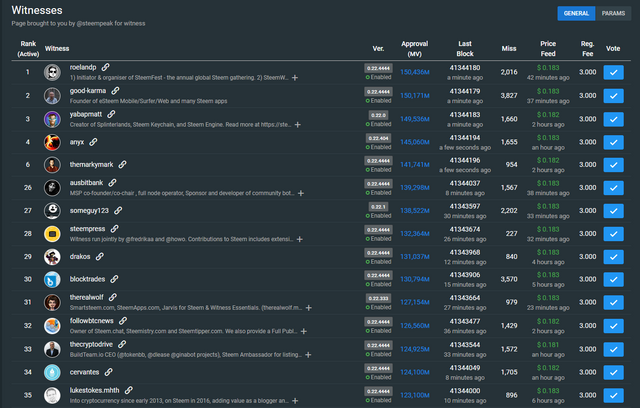Sort by Rank (Active) column header
The height and width of the screenshot is (408, 640).
click(x=28, y=49)
